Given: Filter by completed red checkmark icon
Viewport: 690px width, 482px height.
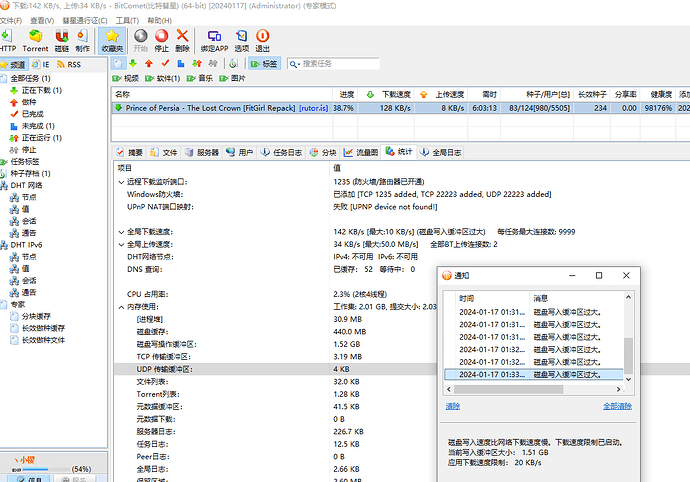Looking at the screenshot, I should 165,64.
